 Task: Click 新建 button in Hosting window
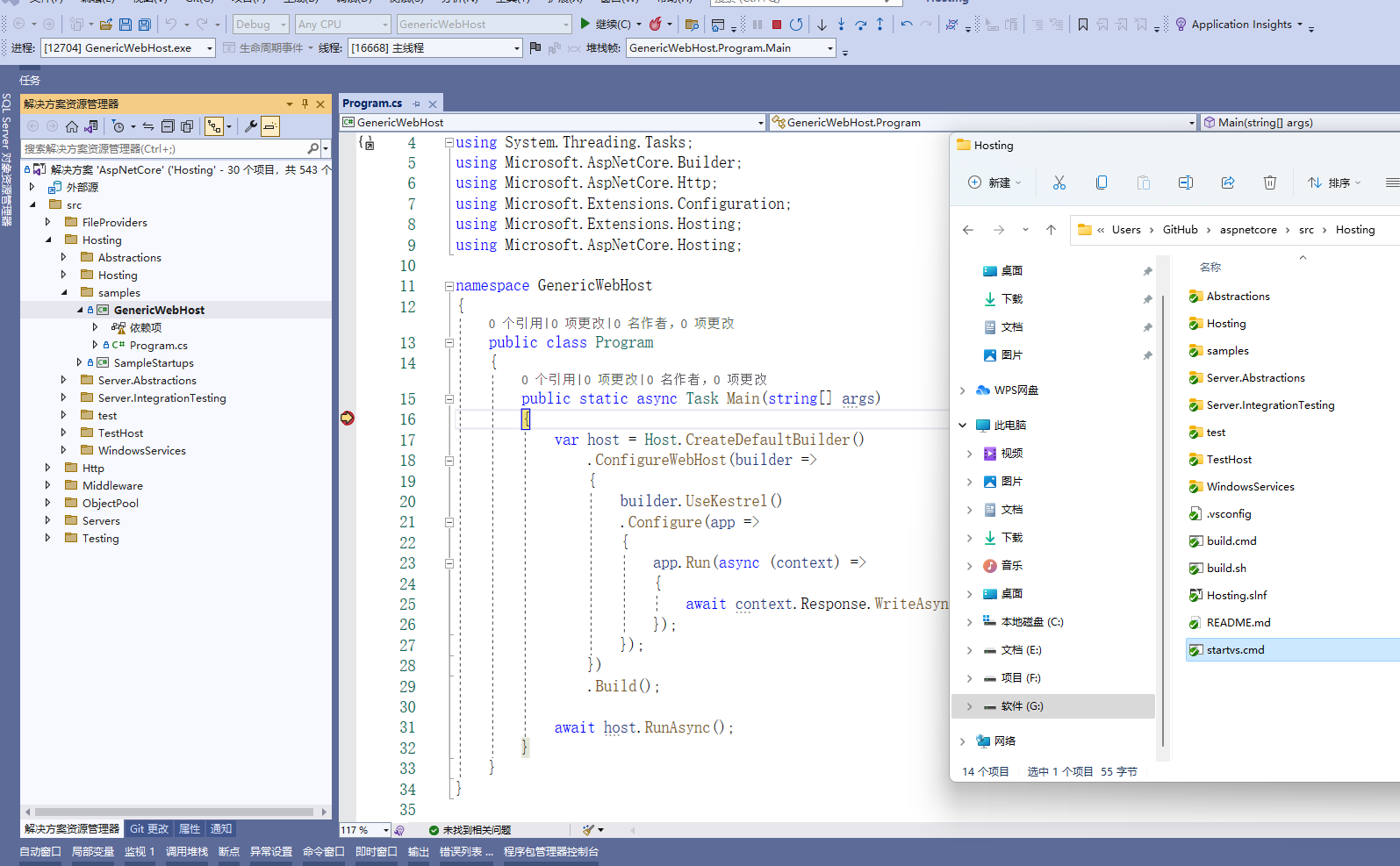994,183
